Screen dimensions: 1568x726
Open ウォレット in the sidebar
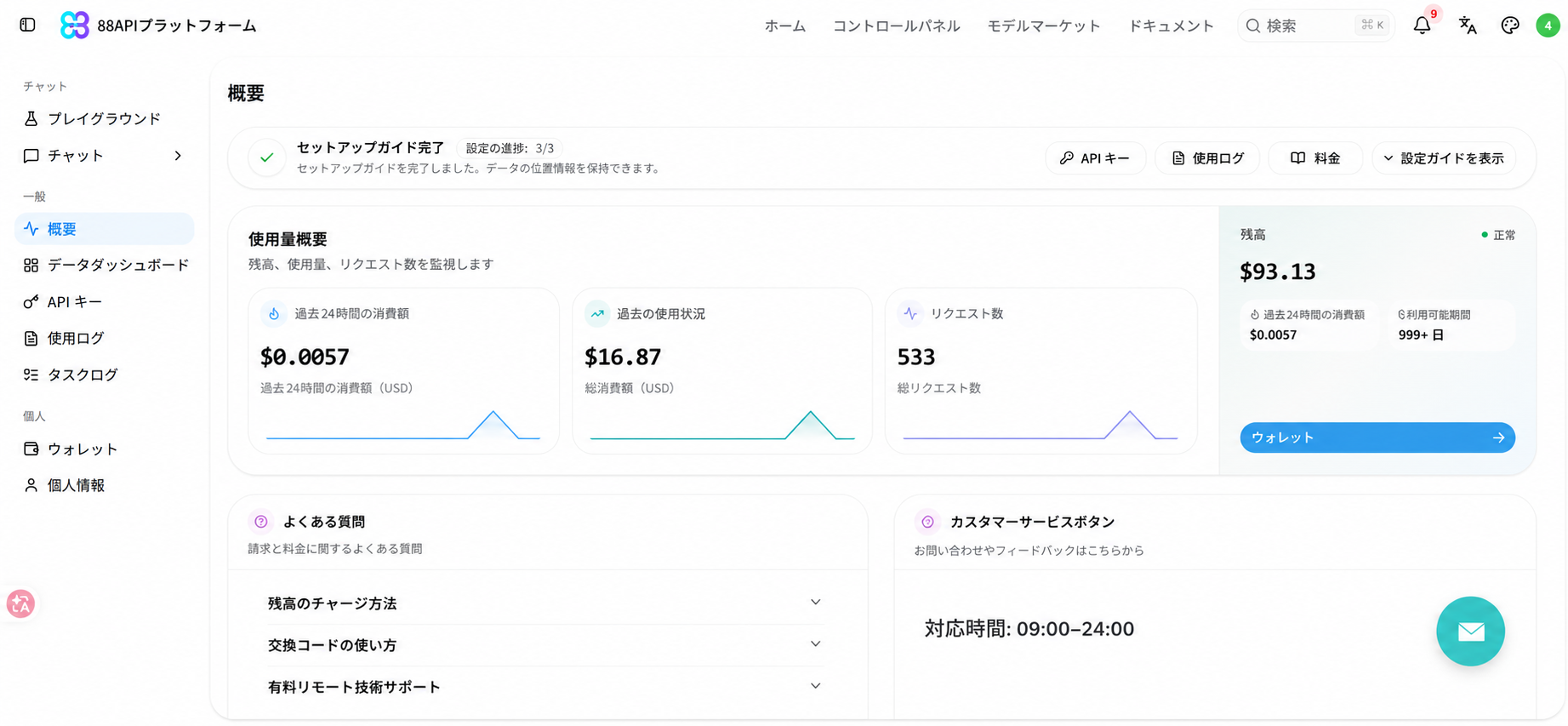coord(104,449)
